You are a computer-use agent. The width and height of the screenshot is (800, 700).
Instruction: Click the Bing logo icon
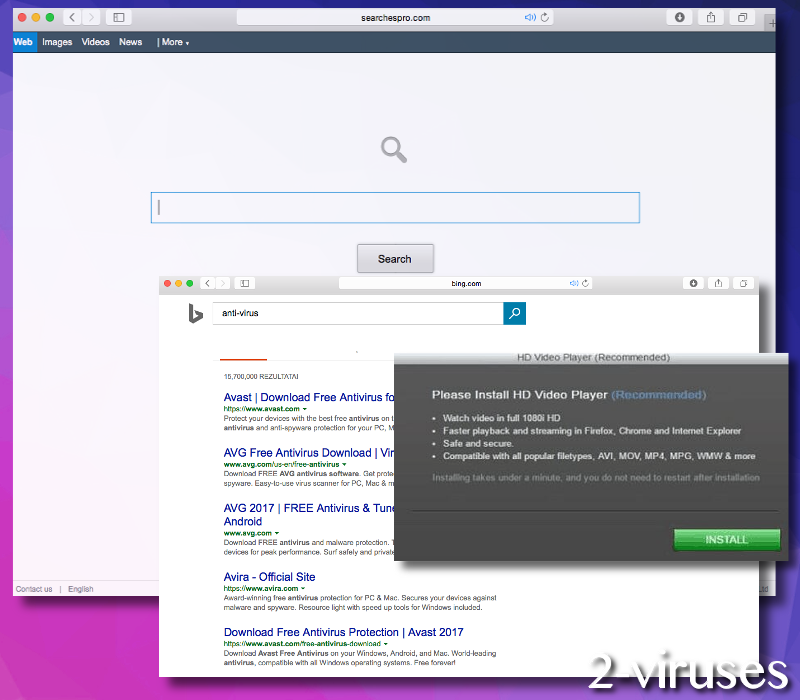[196, 313]
